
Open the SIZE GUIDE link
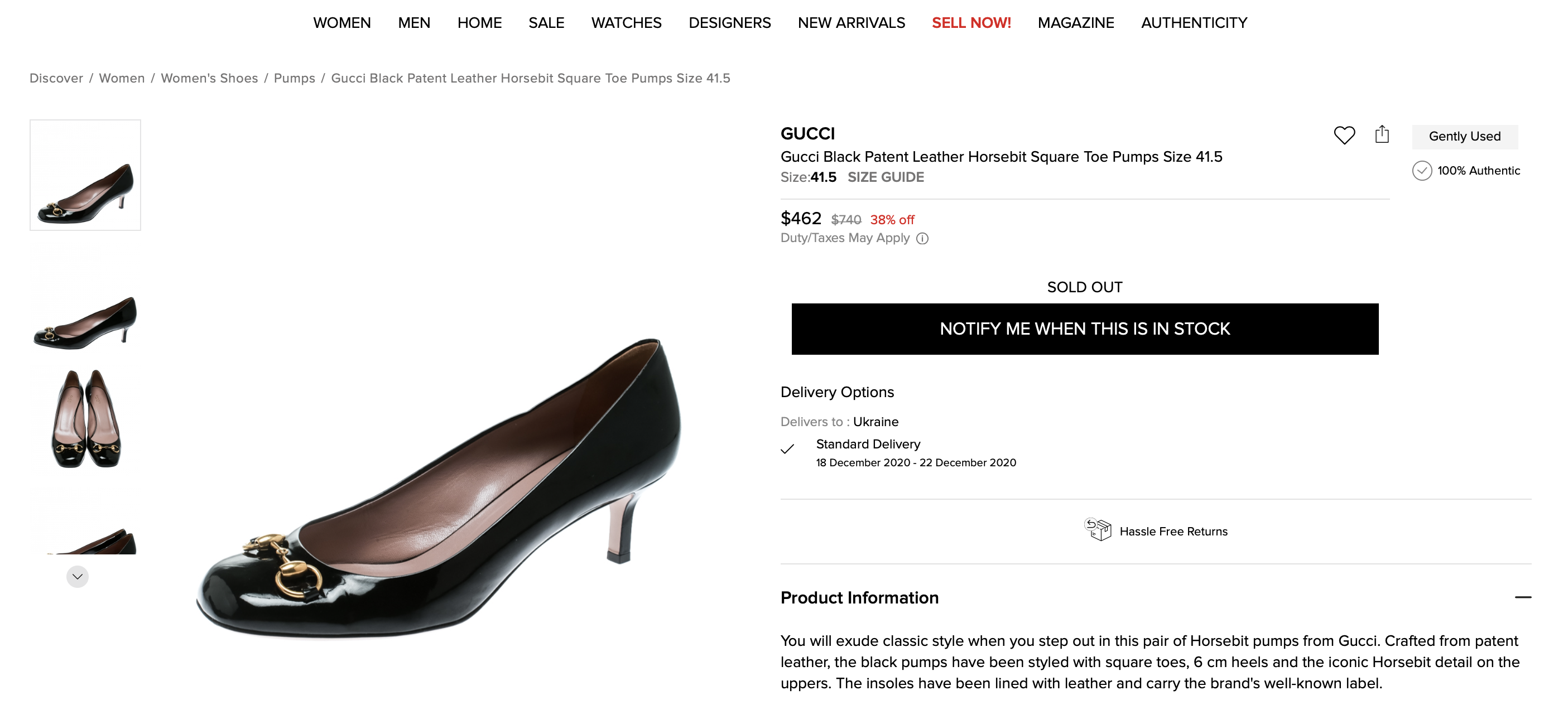[x=885, y=177]
